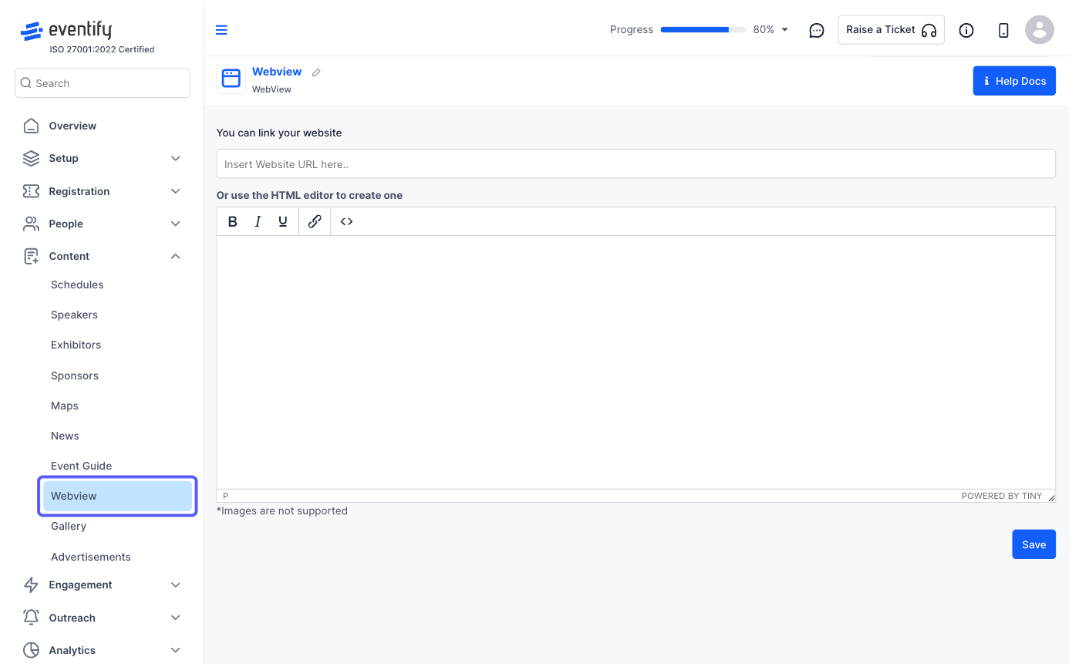This screenshot has height=671, width=1077.
Task: Go to Overview page
Action: (72, 126)
